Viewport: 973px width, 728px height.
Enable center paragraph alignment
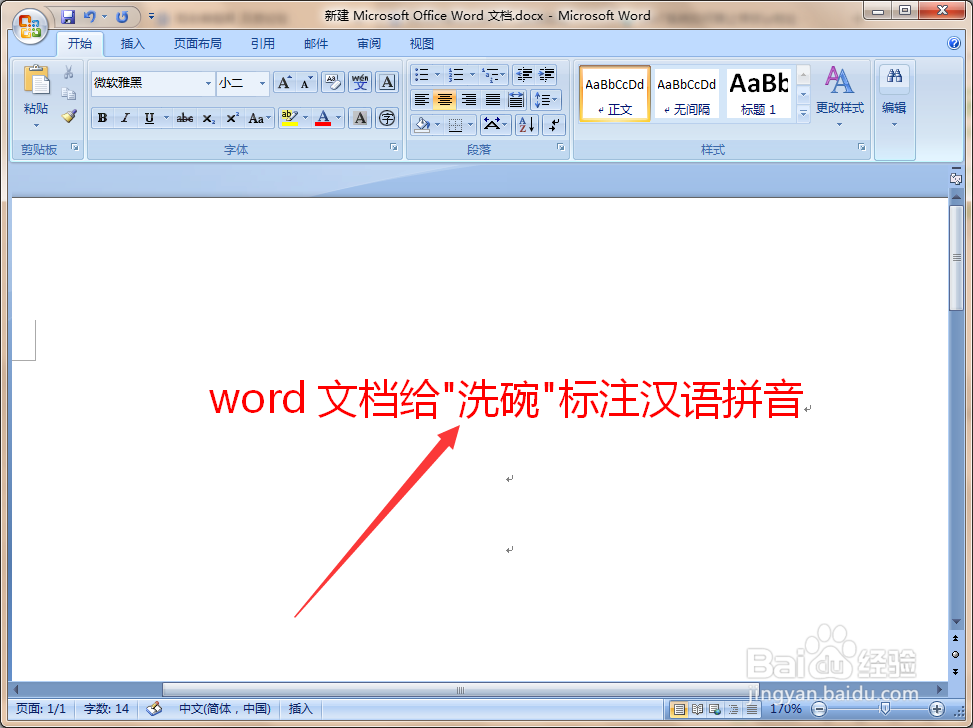(445, 99)
